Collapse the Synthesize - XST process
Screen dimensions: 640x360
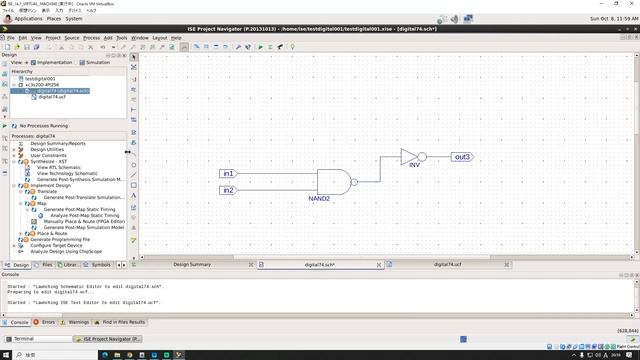point(14,162)
